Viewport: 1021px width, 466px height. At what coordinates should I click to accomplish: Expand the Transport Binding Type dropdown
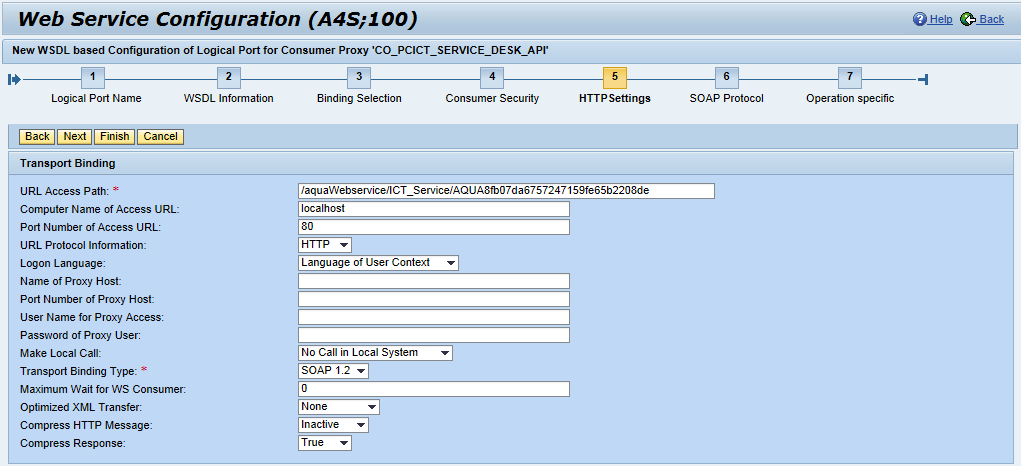[334, 371]
